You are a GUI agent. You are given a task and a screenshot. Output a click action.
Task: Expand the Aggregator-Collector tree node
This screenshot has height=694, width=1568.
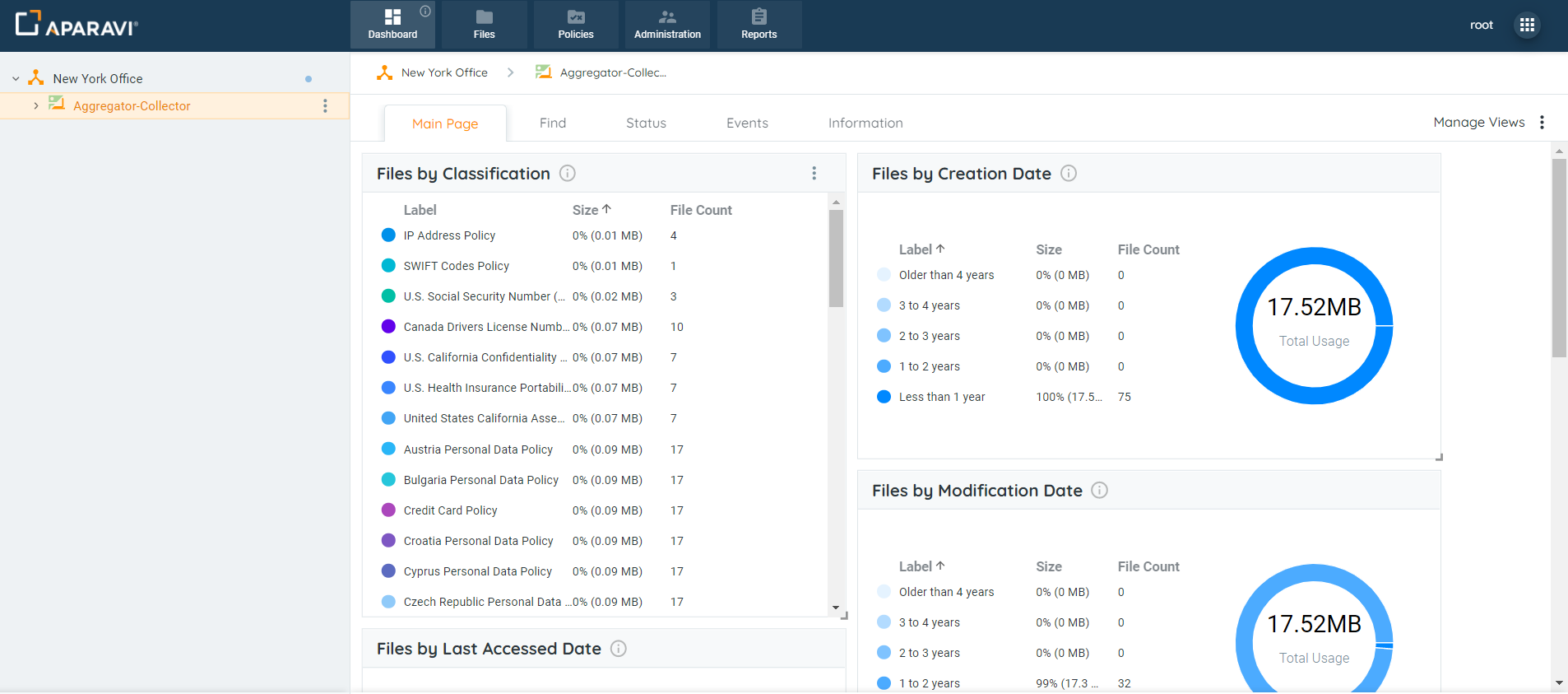35,106
